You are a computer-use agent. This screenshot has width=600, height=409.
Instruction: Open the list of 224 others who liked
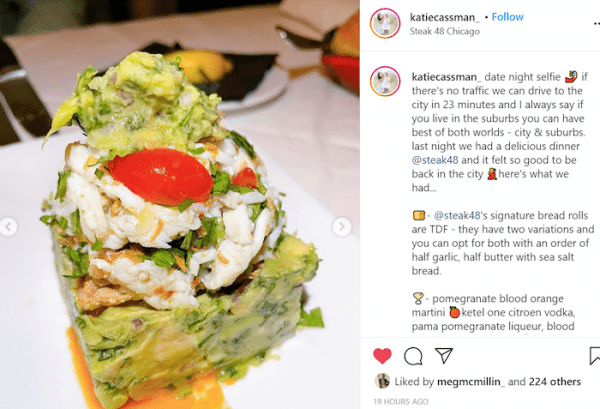click(555, 381)
